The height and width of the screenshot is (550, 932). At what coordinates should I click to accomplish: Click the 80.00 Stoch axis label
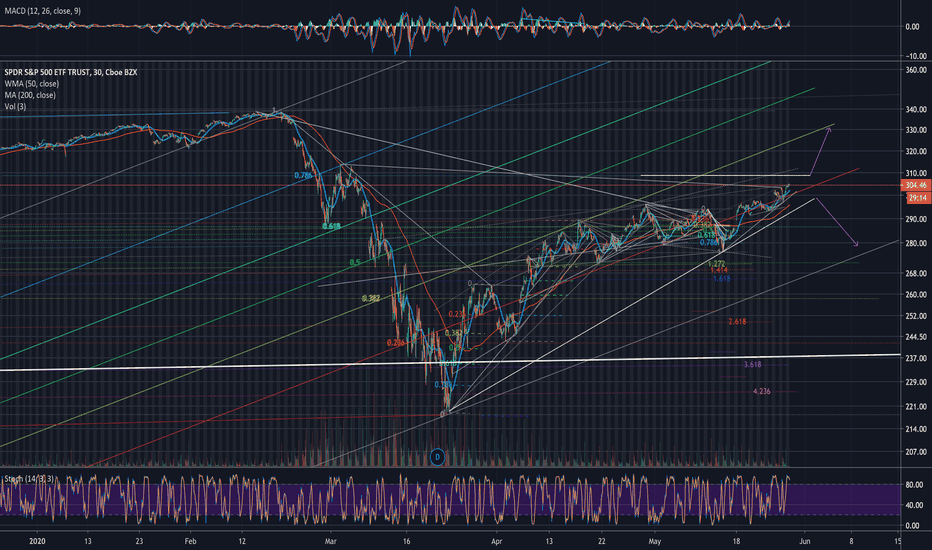click(914, 485)
